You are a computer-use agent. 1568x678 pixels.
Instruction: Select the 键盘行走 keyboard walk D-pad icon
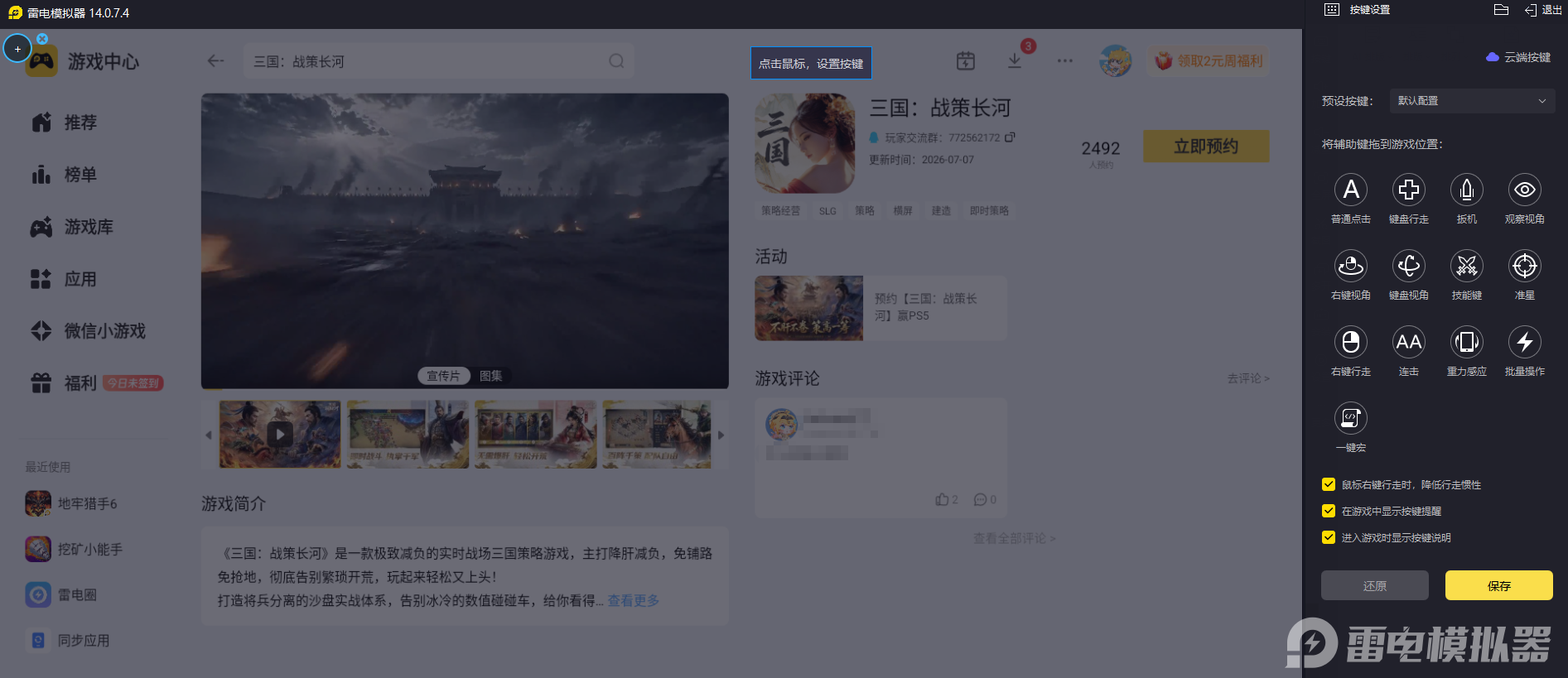(1409, 190)
